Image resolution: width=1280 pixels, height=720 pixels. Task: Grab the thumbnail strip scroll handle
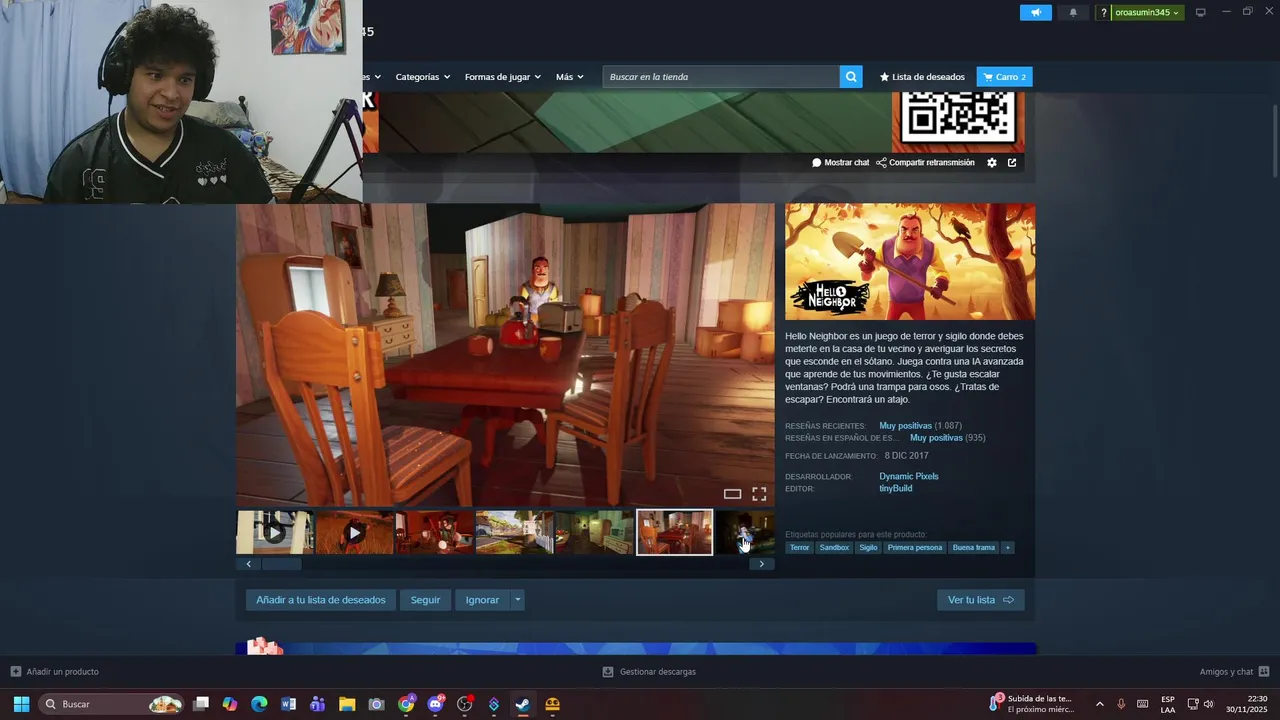point(282,564)
